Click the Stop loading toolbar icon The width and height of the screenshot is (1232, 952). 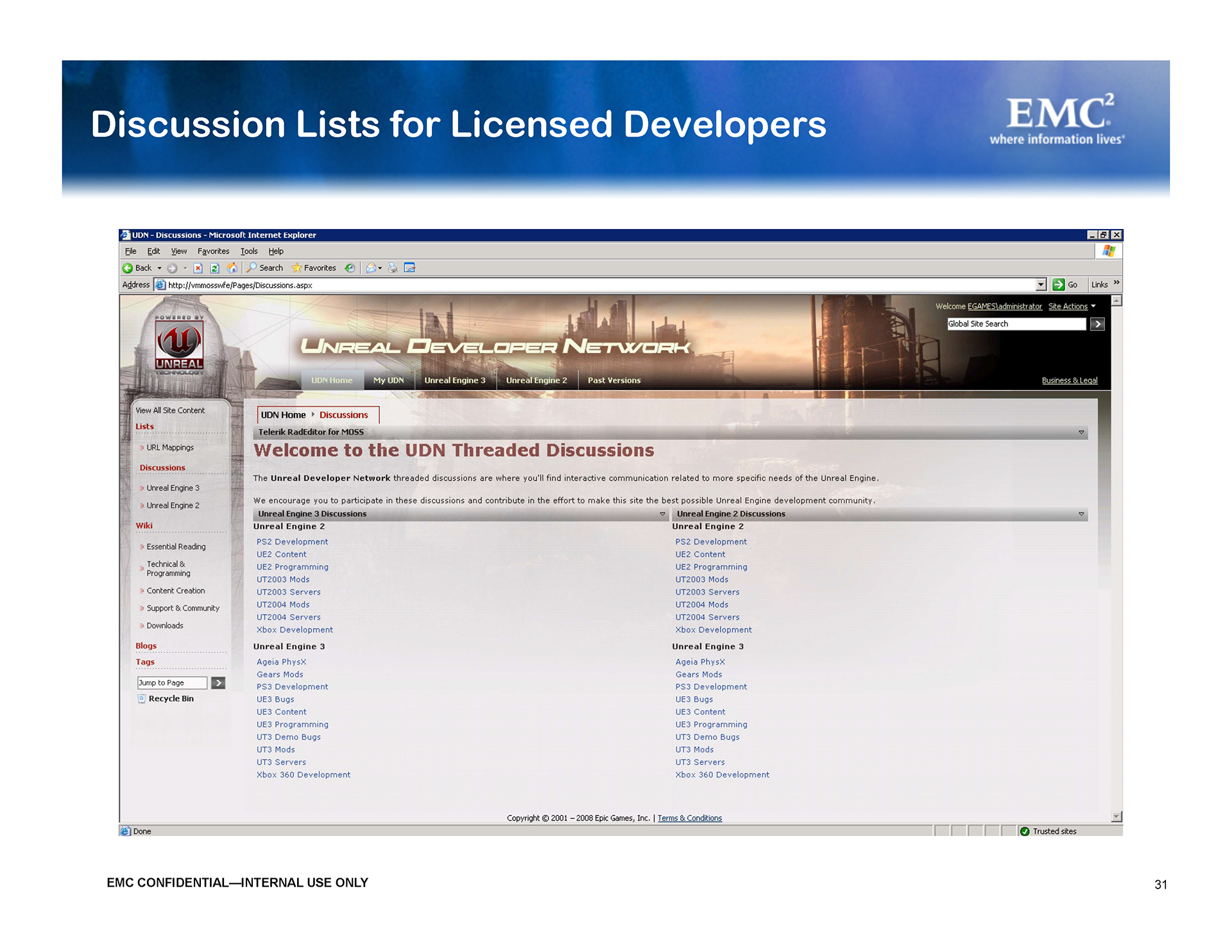click(198, 268)
